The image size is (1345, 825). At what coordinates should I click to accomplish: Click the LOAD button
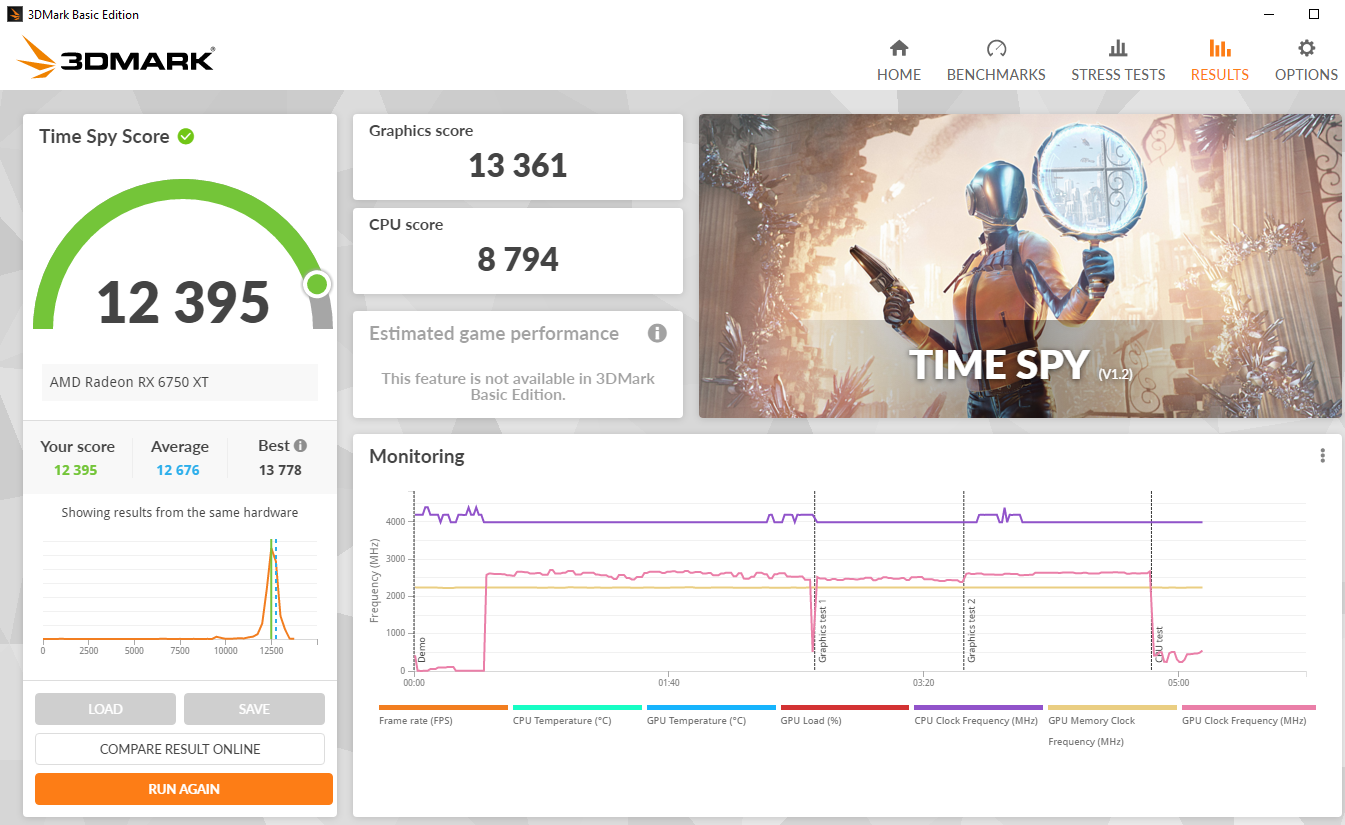tap(105, 709)
